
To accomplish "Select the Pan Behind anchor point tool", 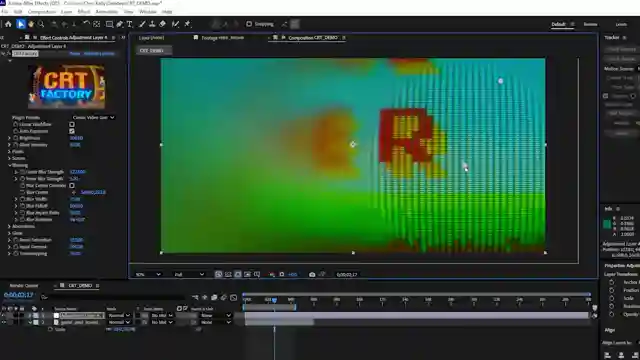I will coord(97,24).
